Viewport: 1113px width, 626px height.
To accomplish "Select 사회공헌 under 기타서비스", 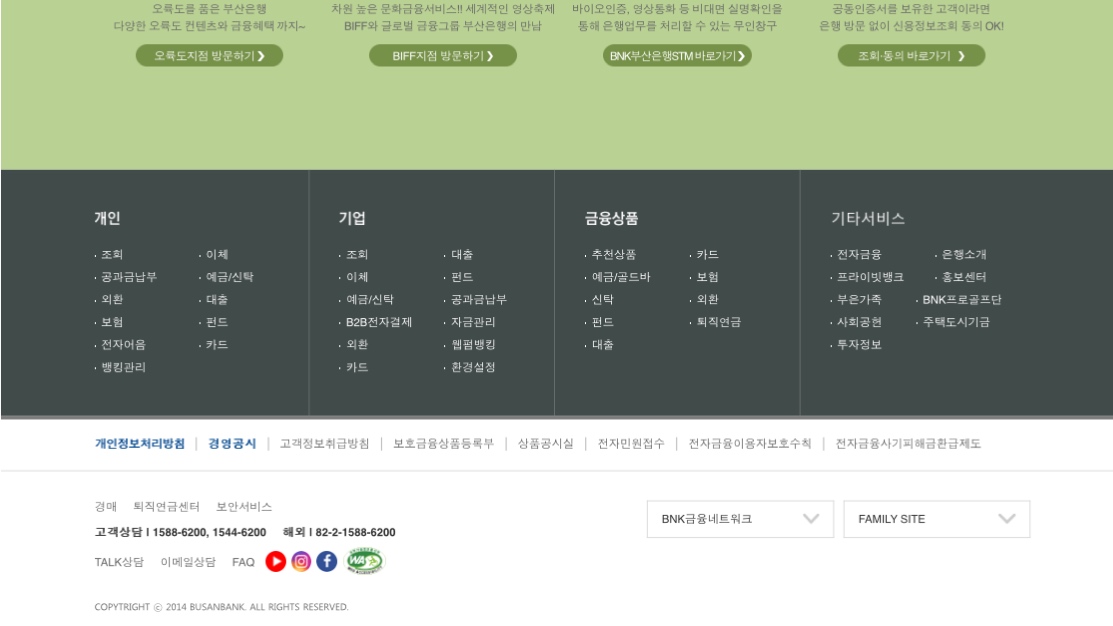I will [x=859, y=322].
